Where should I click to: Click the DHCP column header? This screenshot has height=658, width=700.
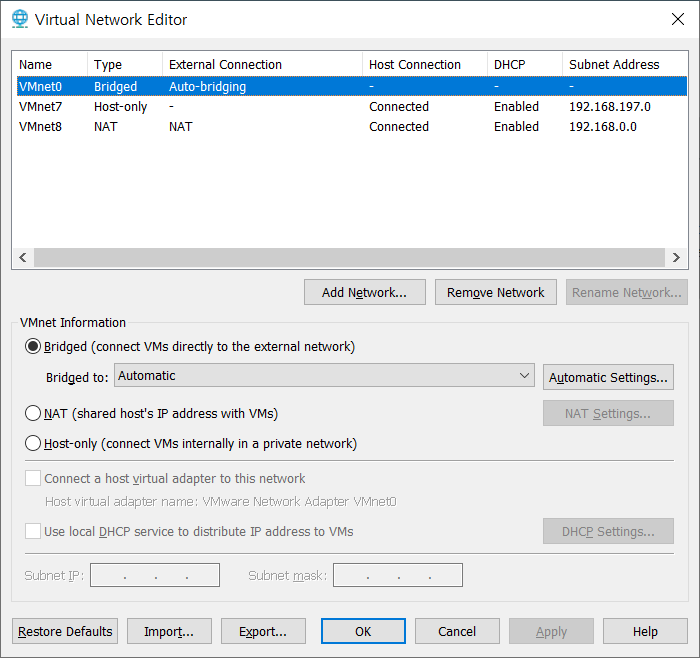525,64
